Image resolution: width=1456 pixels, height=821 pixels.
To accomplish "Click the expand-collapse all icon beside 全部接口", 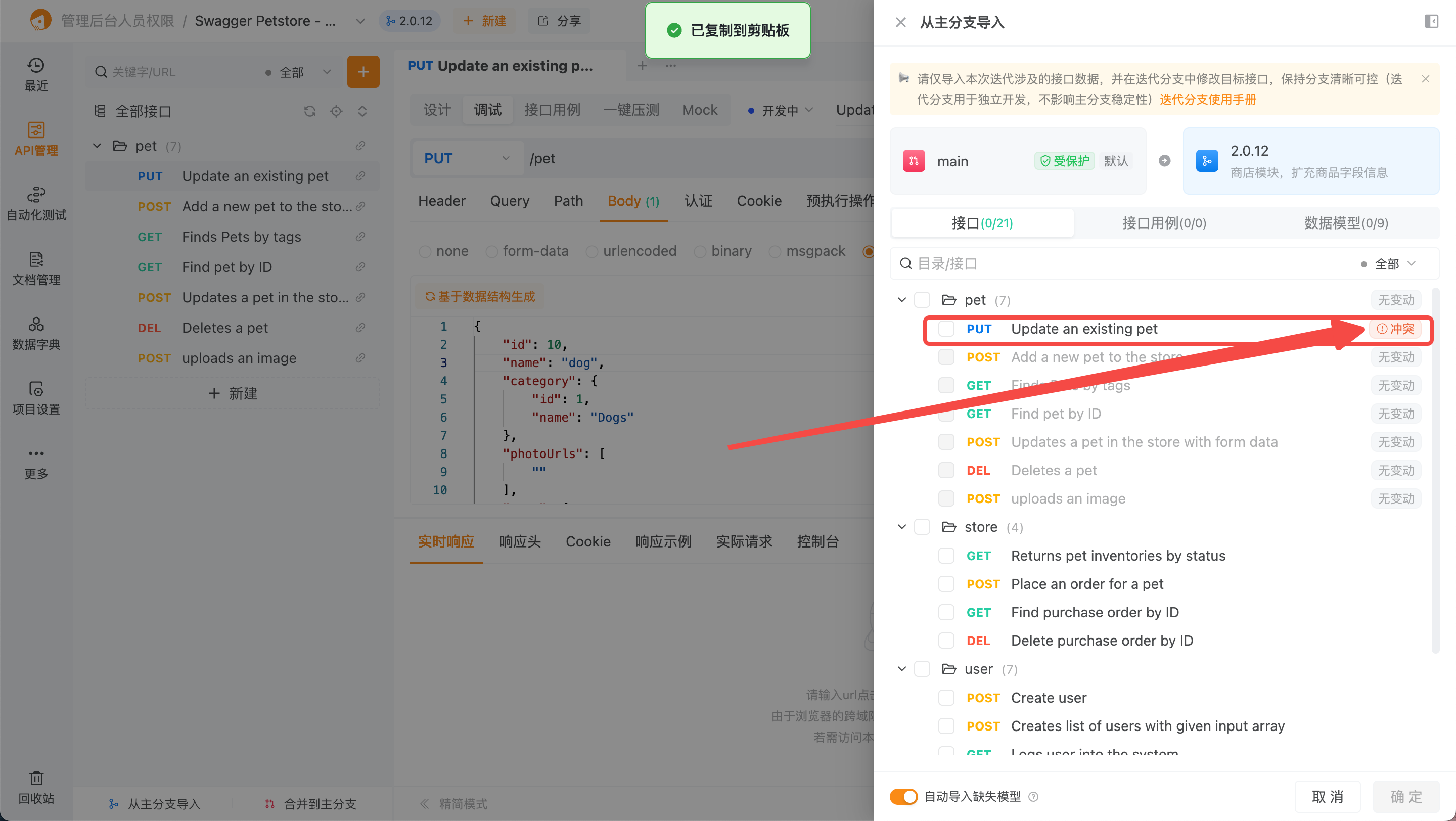I will pyautogui.click(x=362, y=111).
